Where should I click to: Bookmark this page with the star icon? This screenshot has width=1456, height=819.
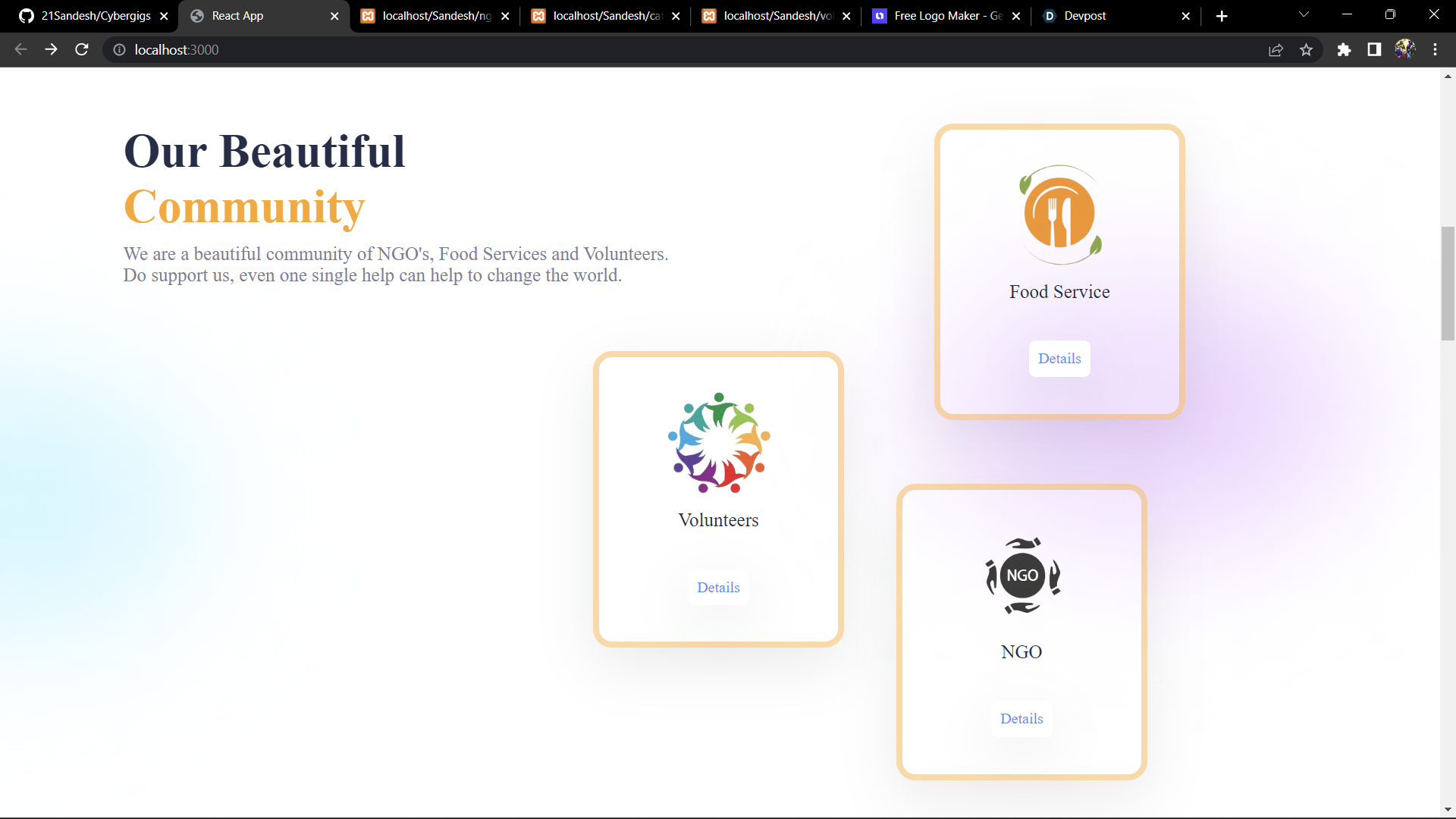[1306, 49]
